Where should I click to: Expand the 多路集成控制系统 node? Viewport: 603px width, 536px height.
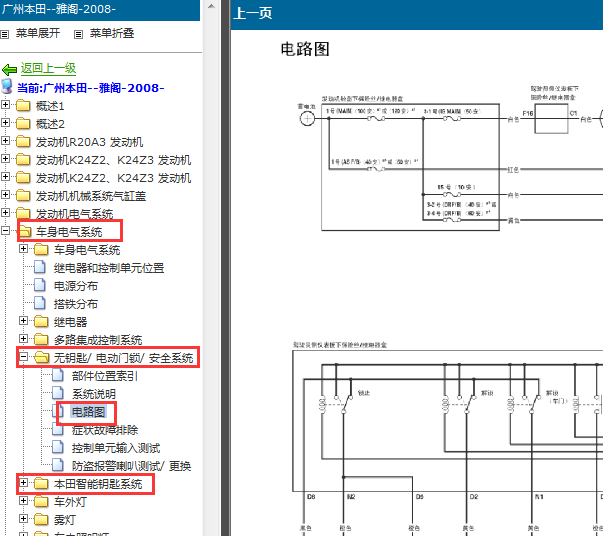[x=23, y=338]
